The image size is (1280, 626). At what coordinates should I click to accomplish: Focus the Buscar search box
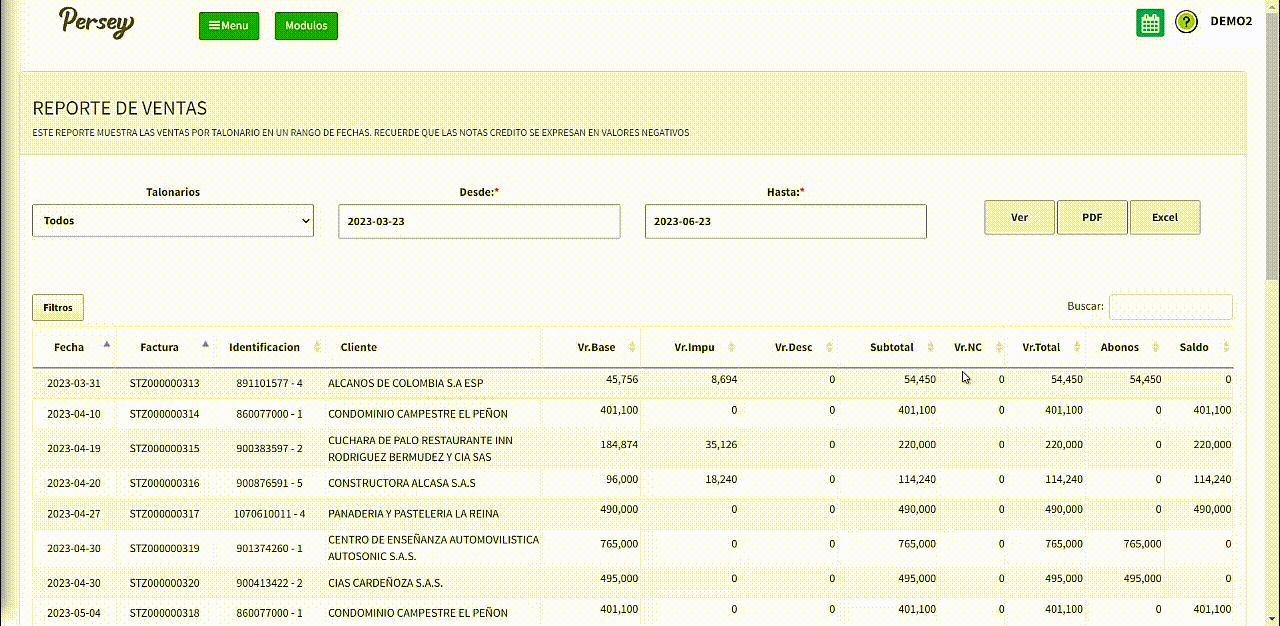click(x=1170, y=307)
